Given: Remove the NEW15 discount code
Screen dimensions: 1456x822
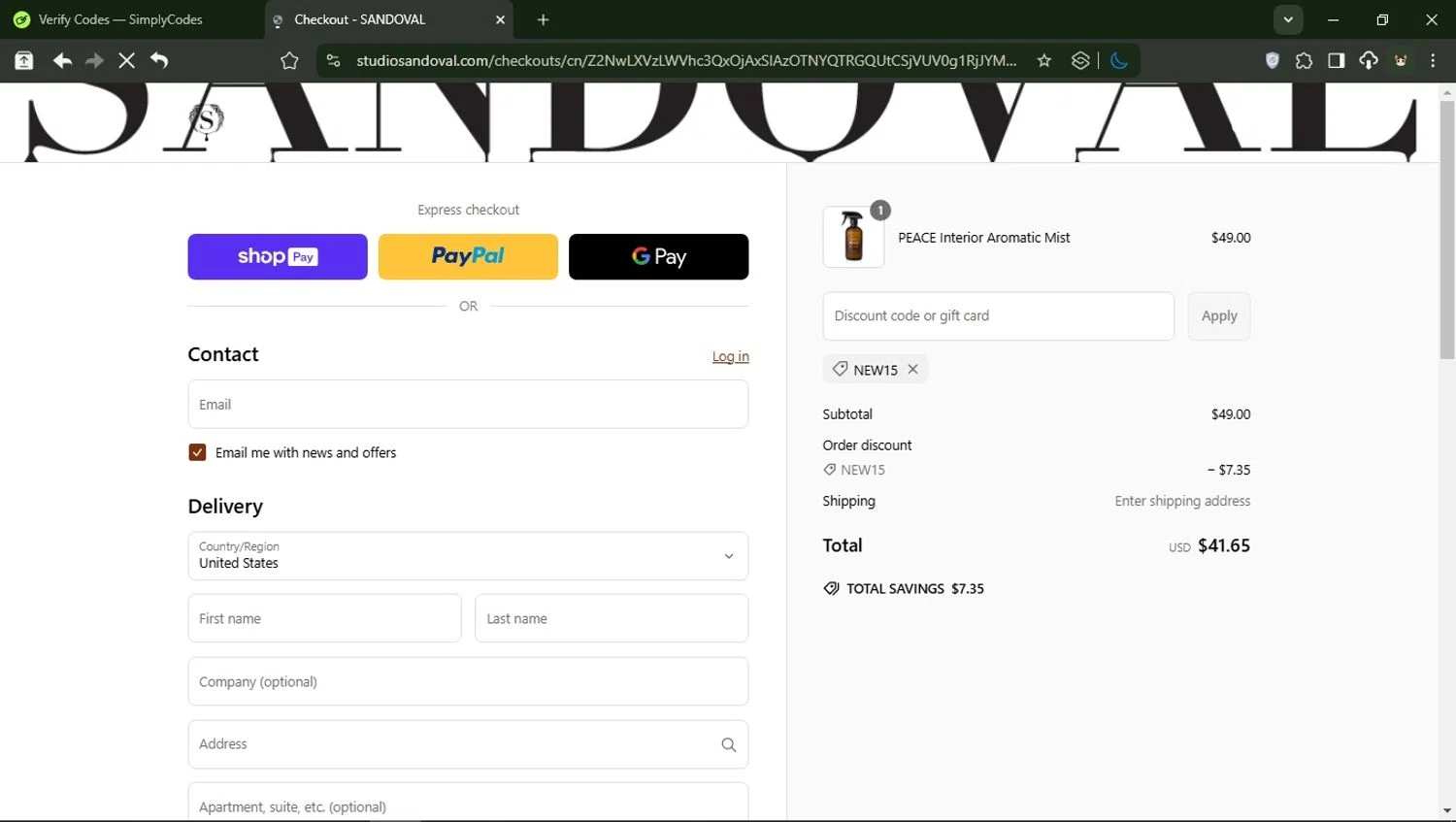Looking at the screenshot, I should pos(912,369).
